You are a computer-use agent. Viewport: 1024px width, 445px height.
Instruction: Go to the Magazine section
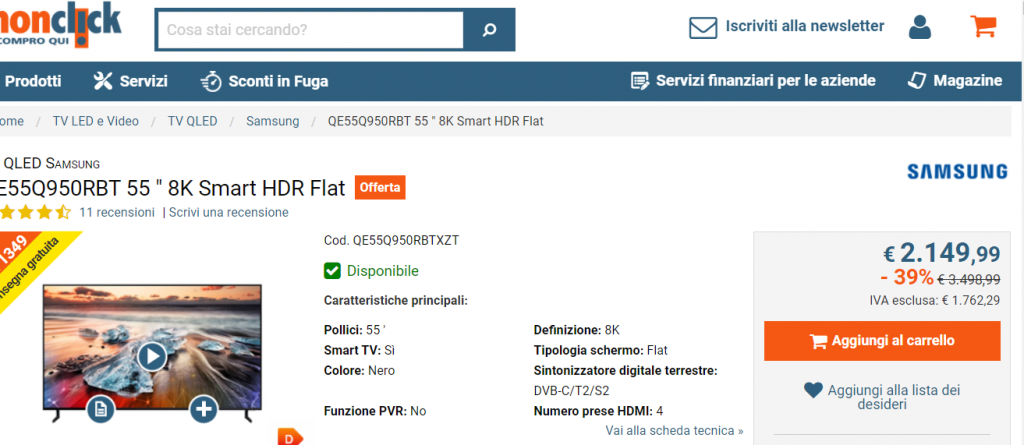[x=954, y=81]
